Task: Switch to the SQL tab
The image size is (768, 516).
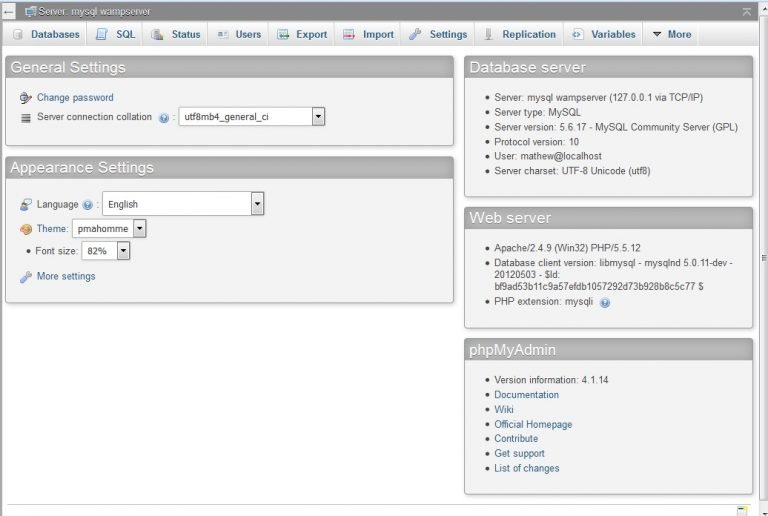Action: (x=115, y=34)
